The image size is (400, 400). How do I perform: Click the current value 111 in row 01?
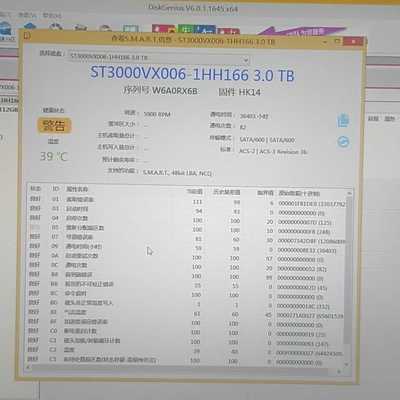(198, 202)
